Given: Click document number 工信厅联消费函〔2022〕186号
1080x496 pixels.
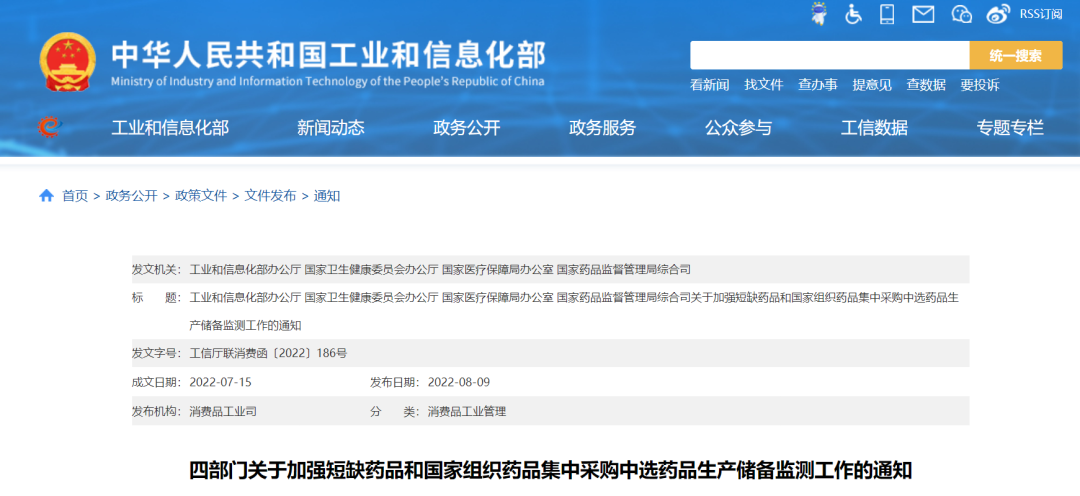Looking at the screenshot, I should click(x=269, y=353).
